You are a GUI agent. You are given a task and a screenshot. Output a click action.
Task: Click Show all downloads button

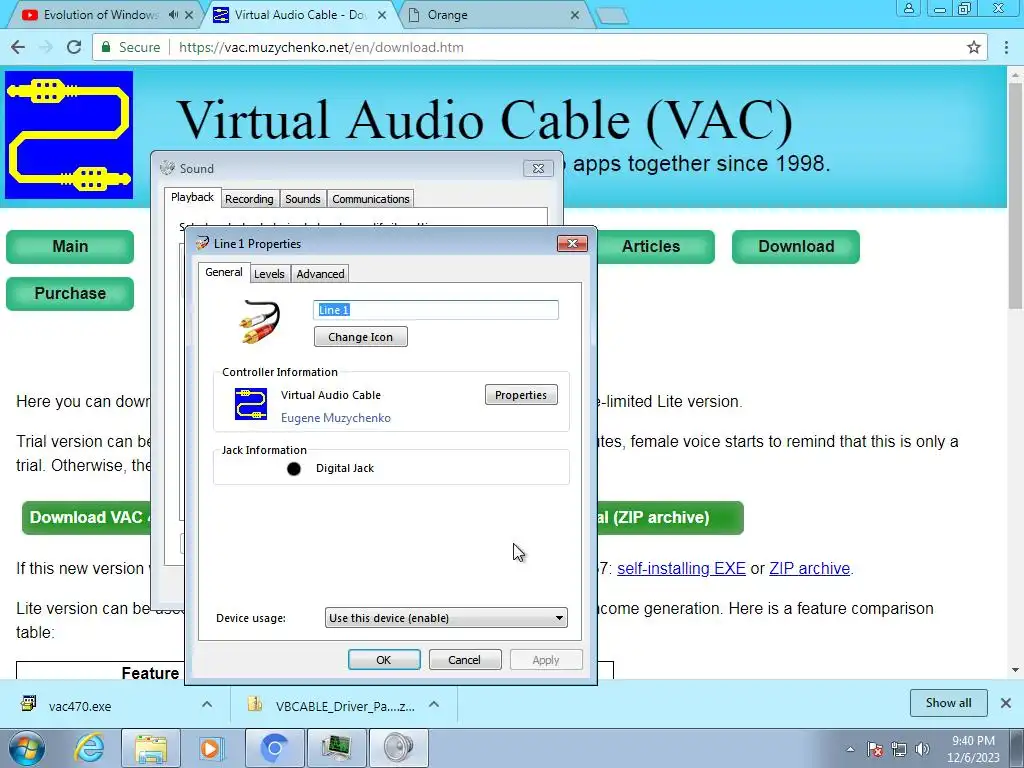948,703
